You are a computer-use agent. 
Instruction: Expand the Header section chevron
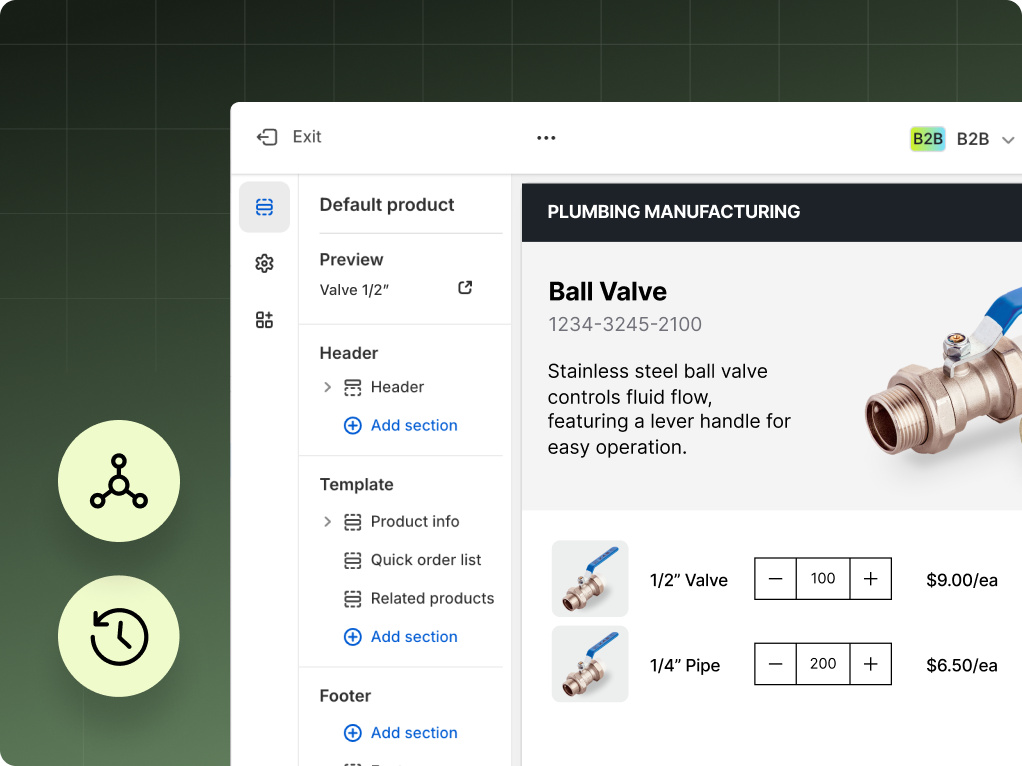point(327,387)
